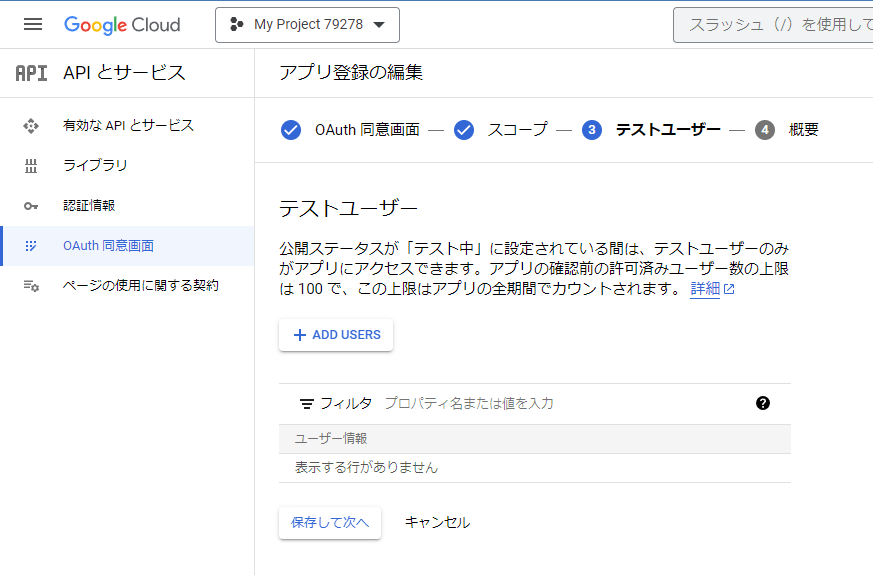This screenshot has width=873, height=575.
Task: Click the project selector dropdown arrow
Action: (x=379, y=25)
